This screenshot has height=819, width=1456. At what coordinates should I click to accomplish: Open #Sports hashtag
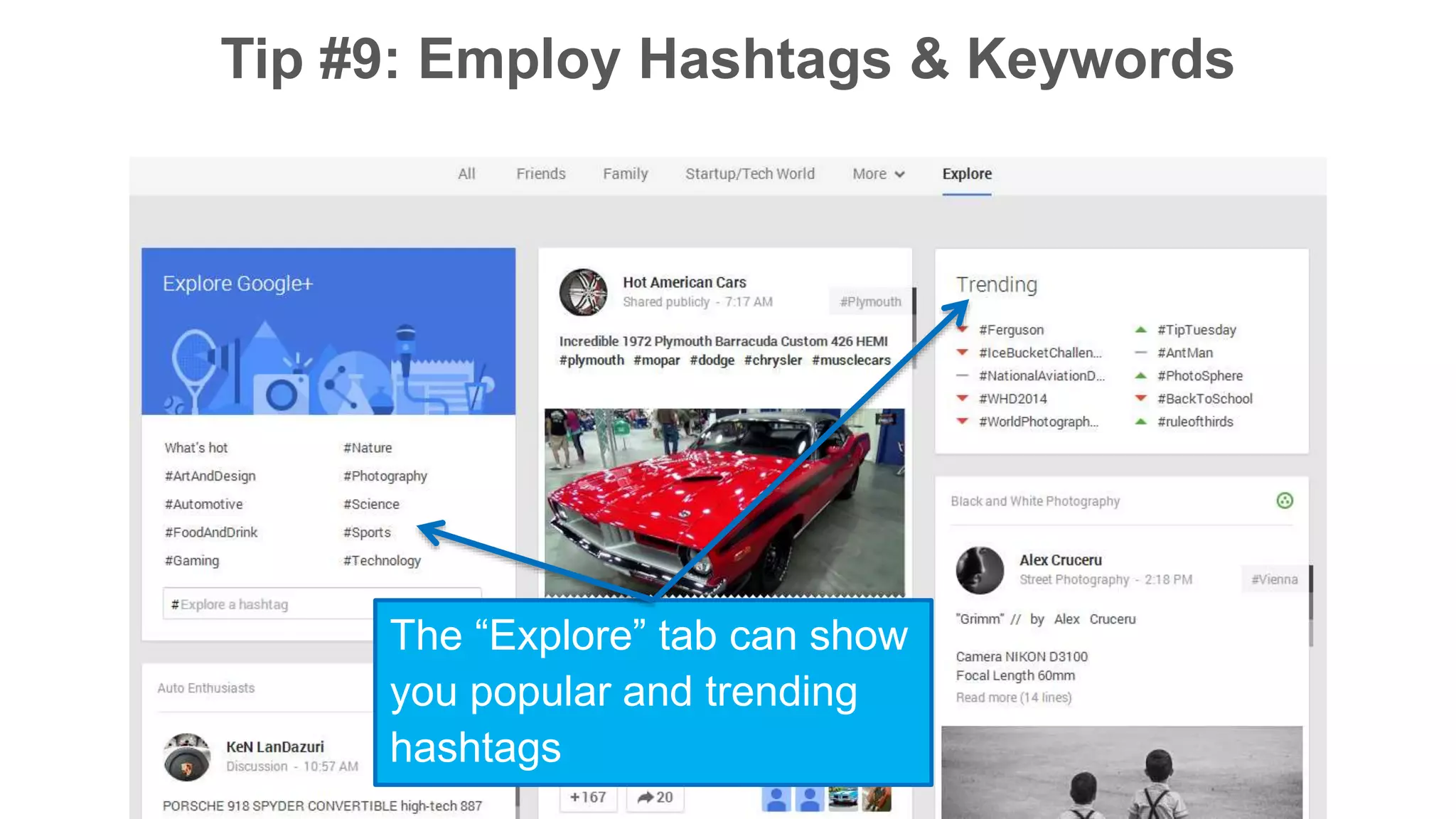tap(367, 532)
